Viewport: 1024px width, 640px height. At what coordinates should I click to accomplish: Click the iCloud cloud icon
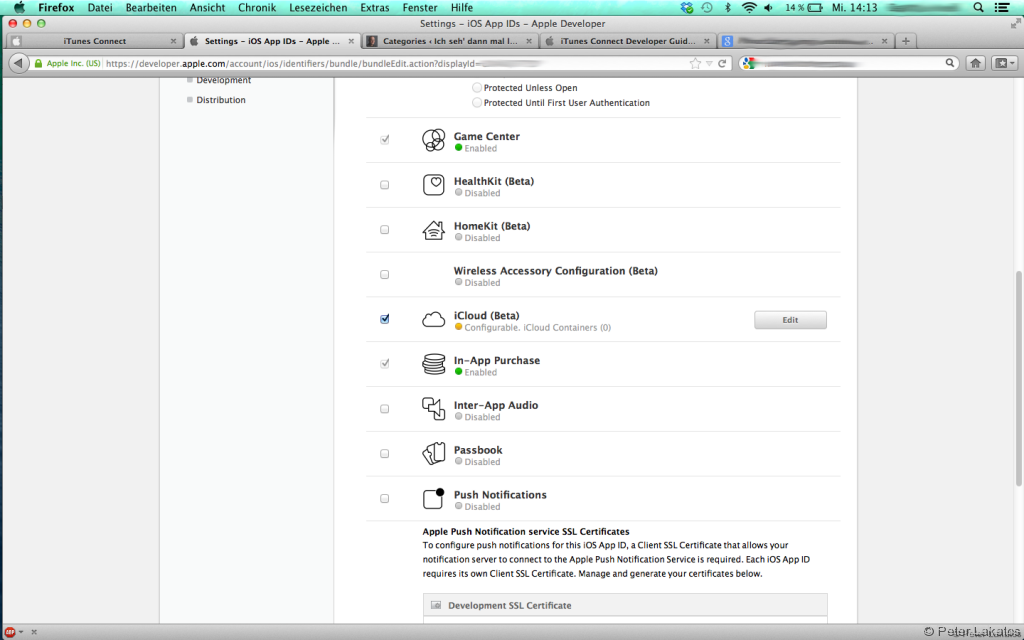point(433,319)
